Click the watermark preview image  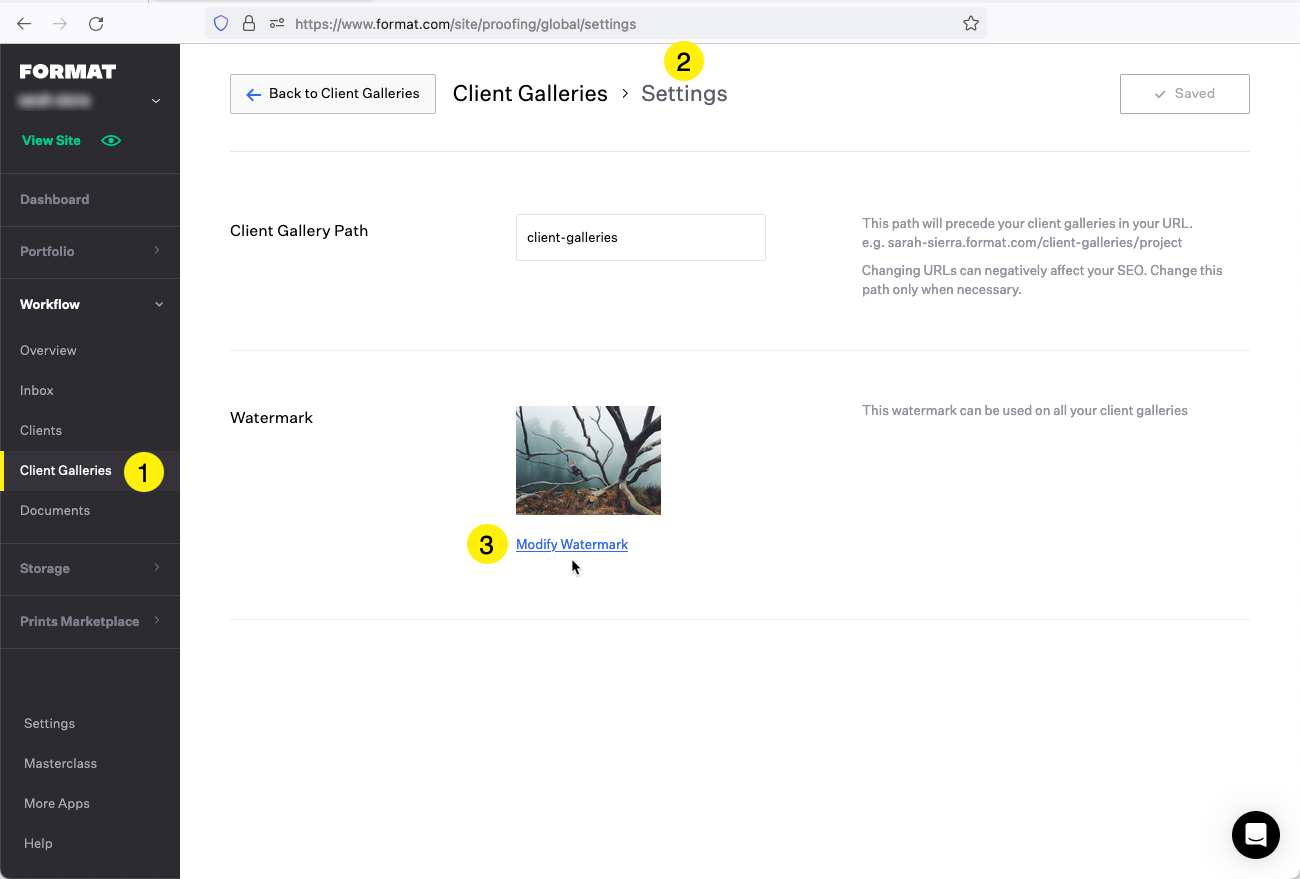[x=588, y=460]
